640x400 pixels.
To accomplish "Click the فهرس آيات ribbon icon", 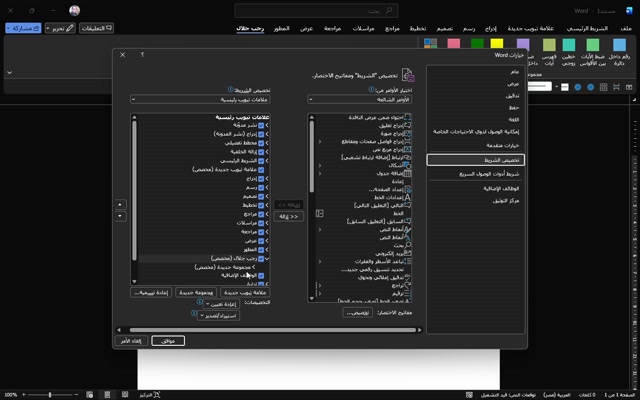I will pyautogui.click(x=548, y=56).
